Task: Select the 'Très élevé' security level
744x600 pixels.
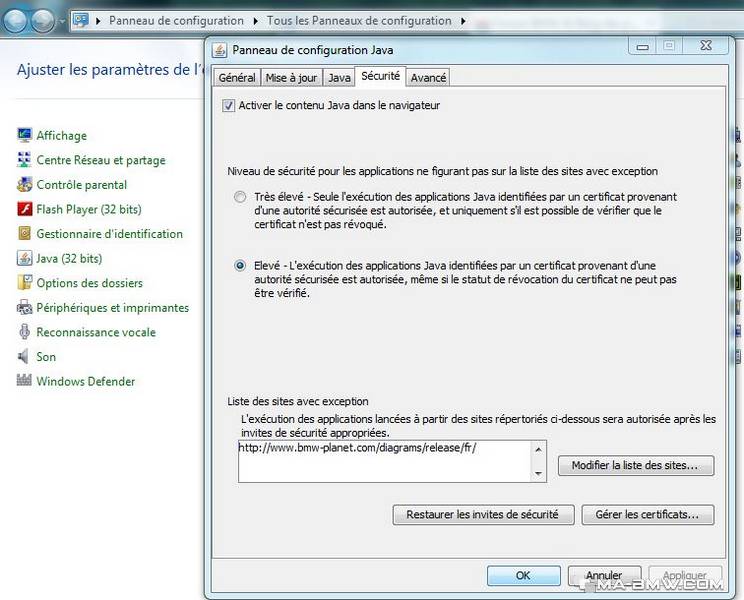Action: pyautogui.click(x=240, y=197)
